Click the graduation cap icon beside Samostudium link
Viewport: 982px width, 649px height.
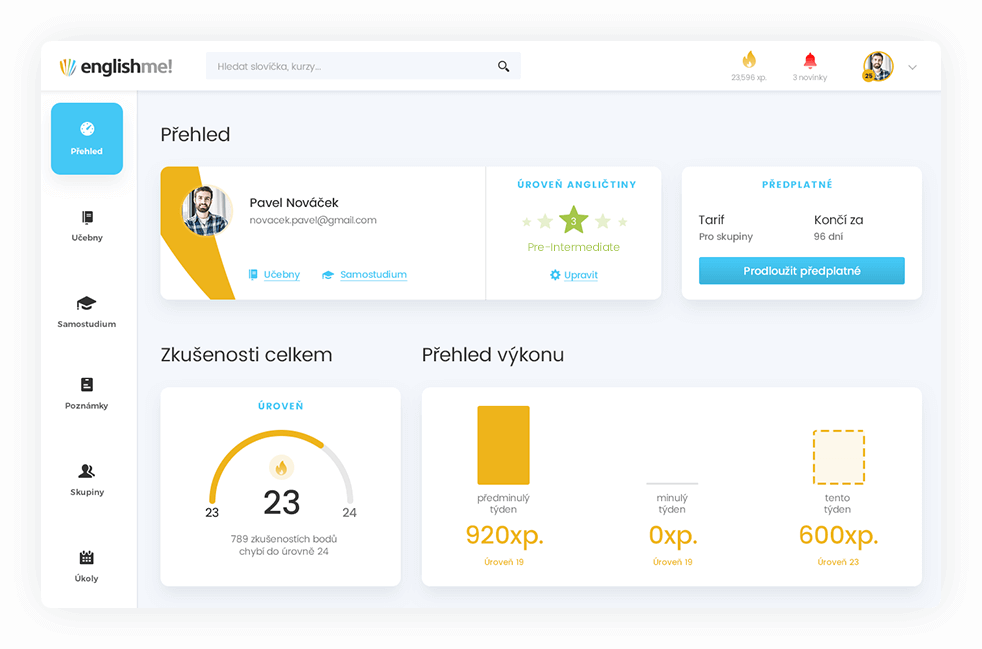328,275
